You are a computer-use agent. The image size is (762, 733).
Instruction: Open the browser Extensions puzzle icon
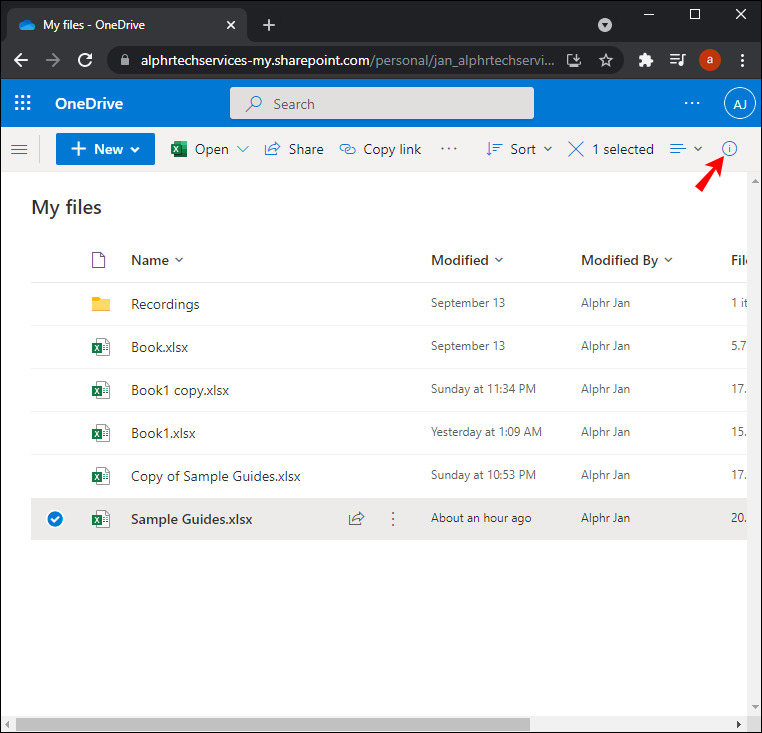click(x=646, y=60)
